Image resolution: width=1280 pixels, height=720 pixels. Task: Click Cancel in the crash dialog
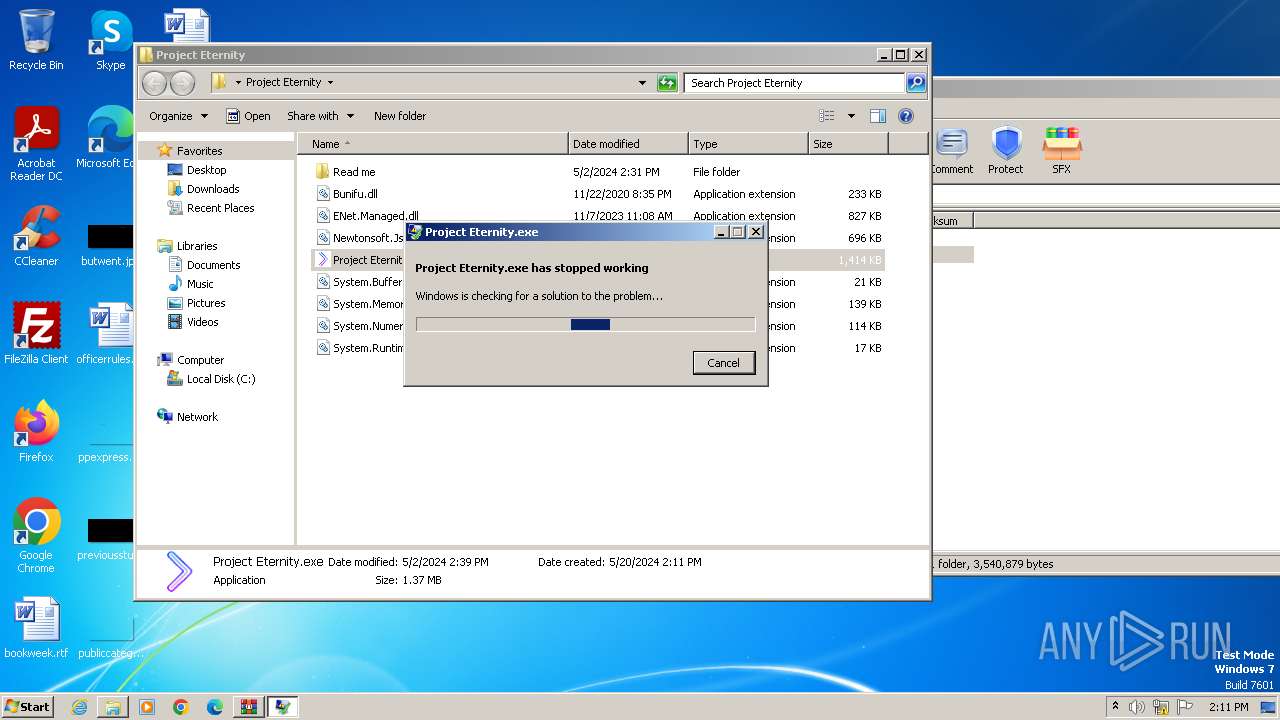[x=723, y=363]
